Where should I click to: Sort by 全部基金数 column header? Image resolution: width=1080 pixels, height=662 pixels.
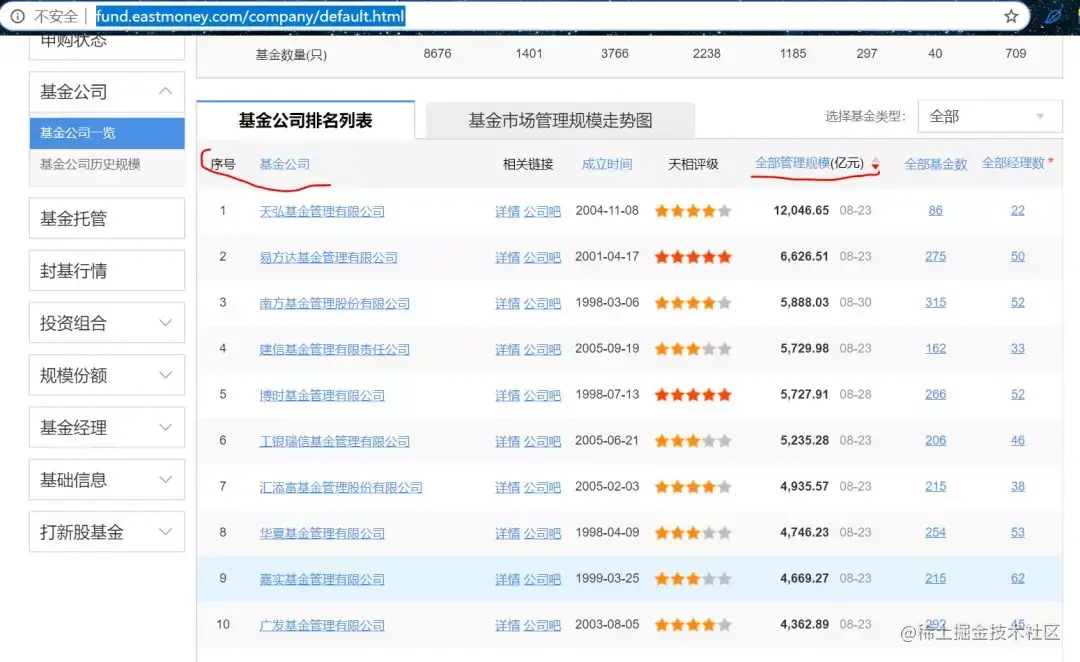point(935,164)
